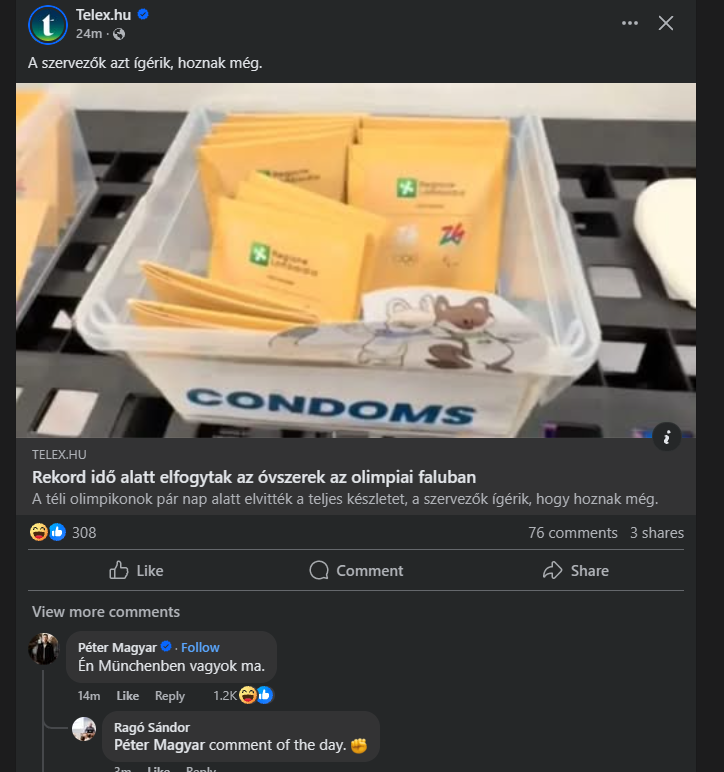Open the article headline about óvszerek
The height and width of the screenshot is (772, 724).
253,477
